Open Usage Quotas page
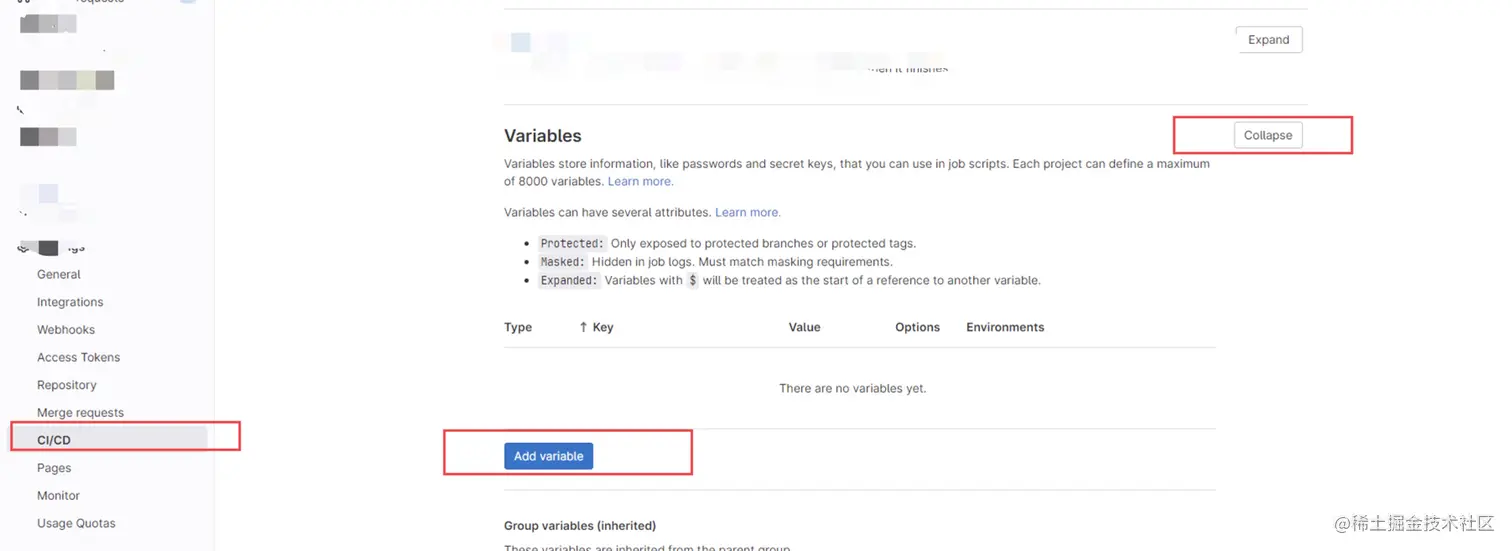 tap(76, 523)
